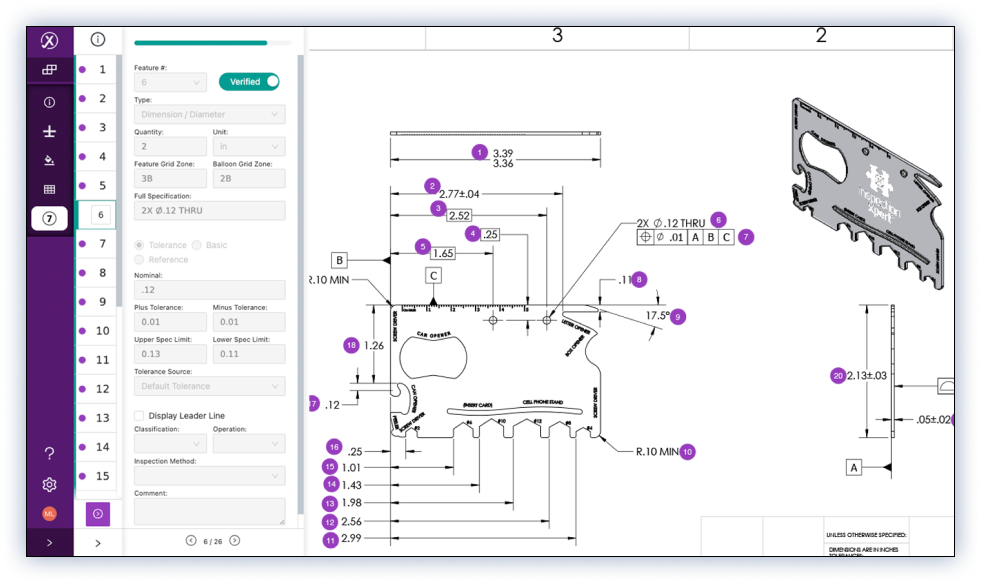Go to next feature arrow in pager

coord(235,541)
